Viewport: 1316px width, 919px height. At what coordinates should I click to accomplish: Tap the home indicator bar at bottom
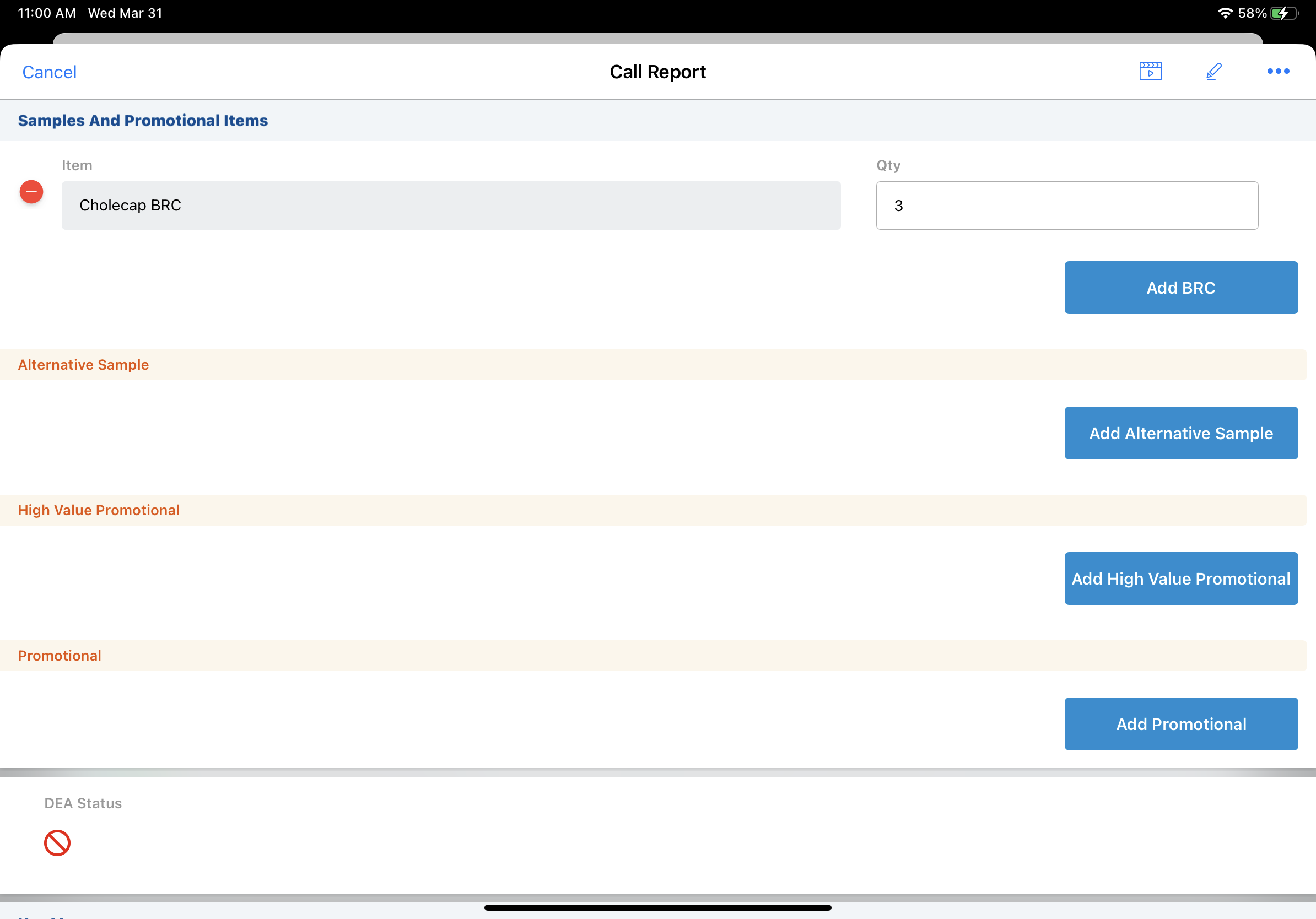(x=657, y=907)
